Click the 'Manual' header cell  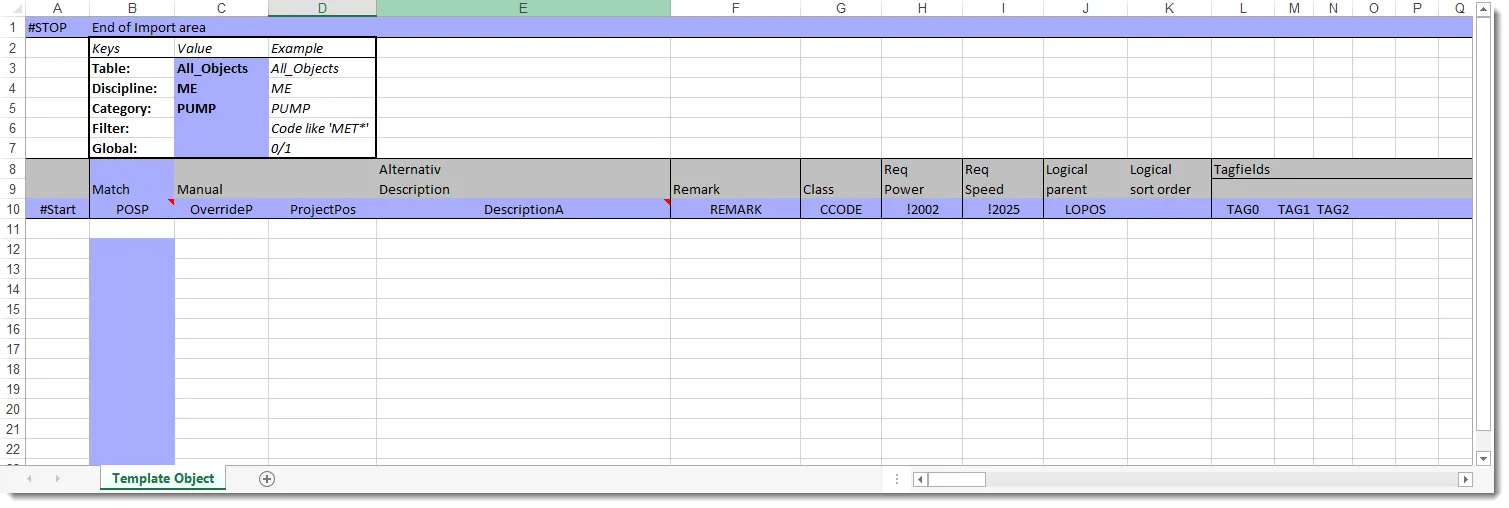(221, 189)
